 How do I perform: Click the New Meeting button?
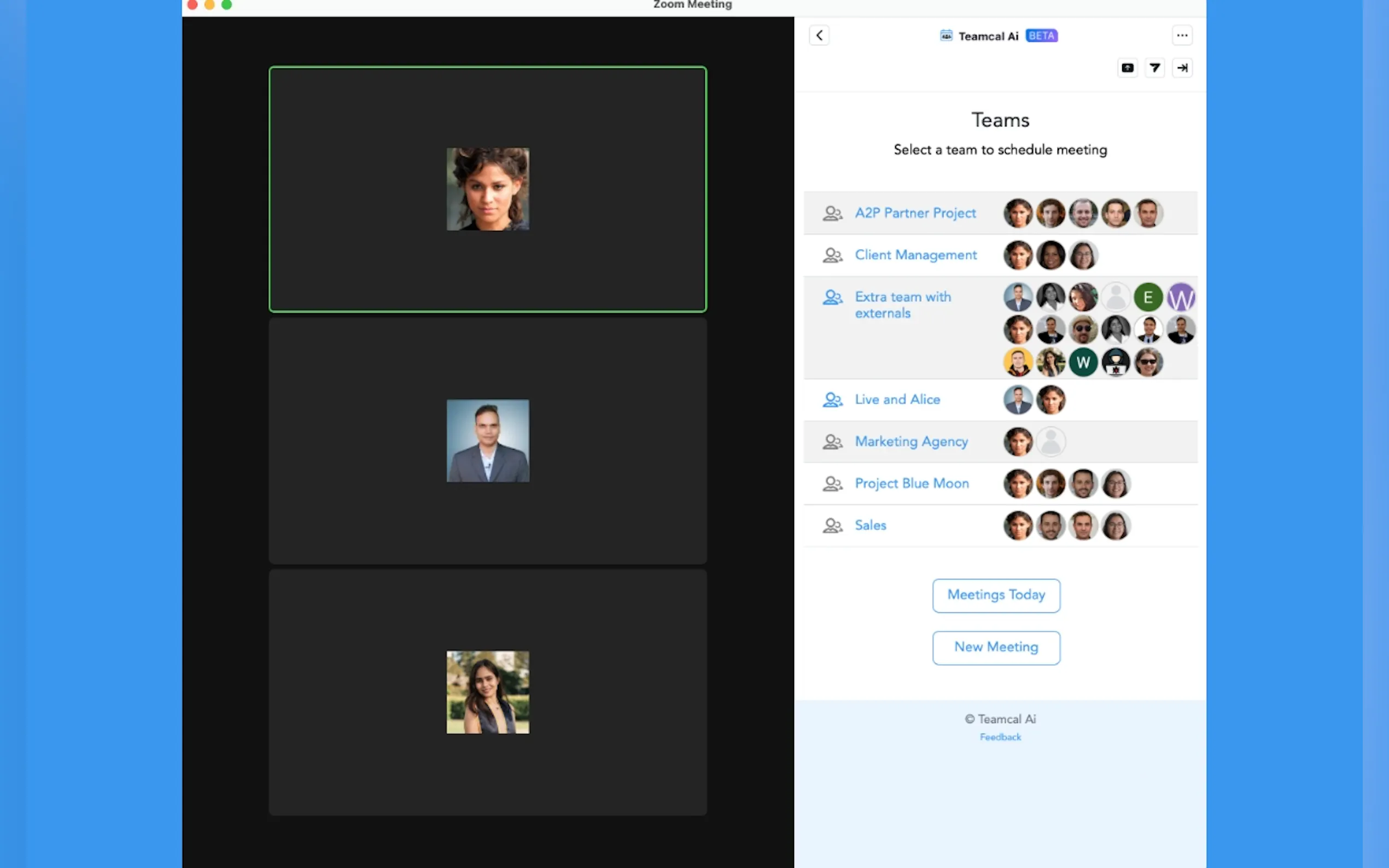point(996,648)
